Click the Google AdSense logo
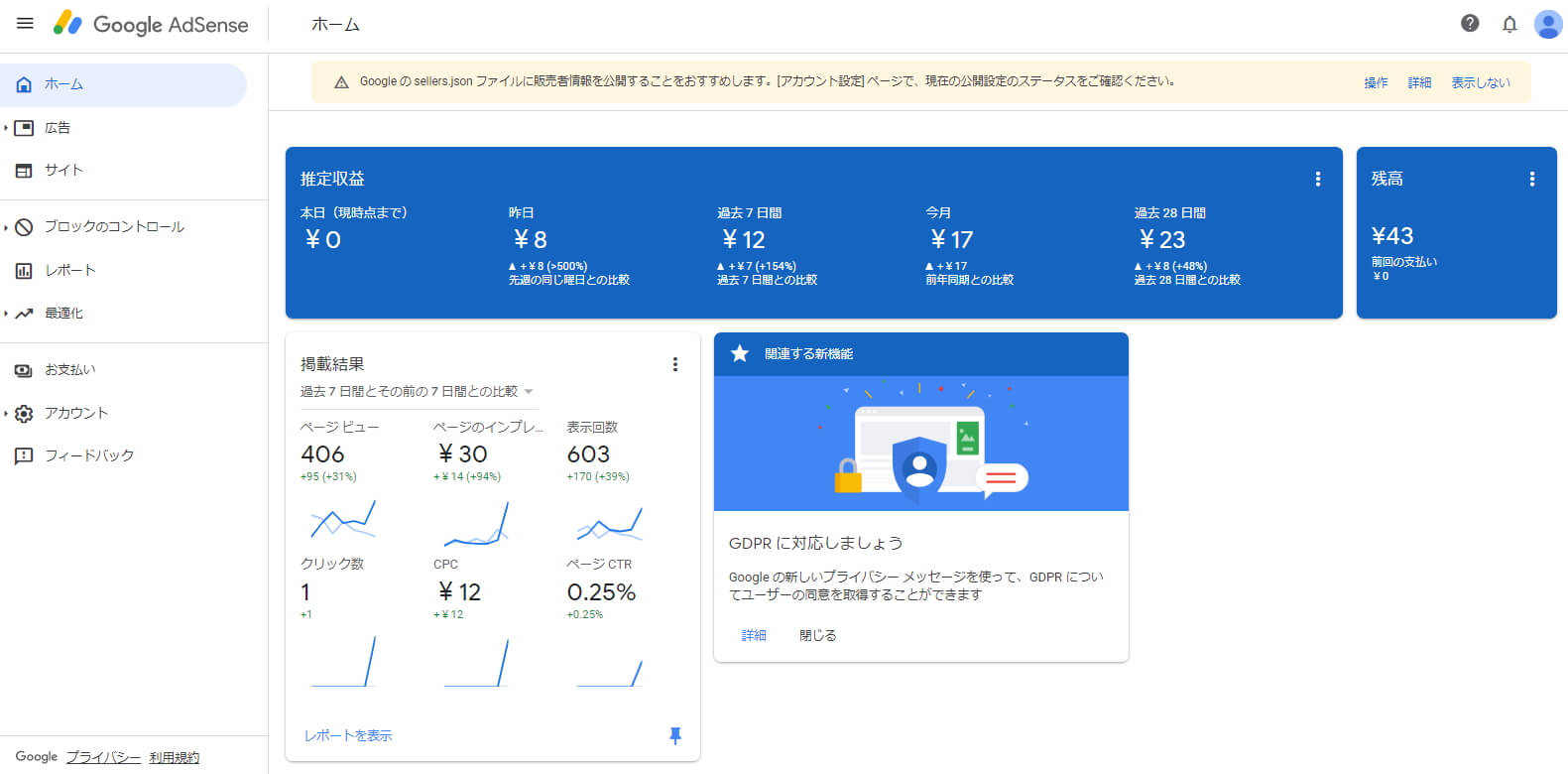1568x774 pixels. 151,24
